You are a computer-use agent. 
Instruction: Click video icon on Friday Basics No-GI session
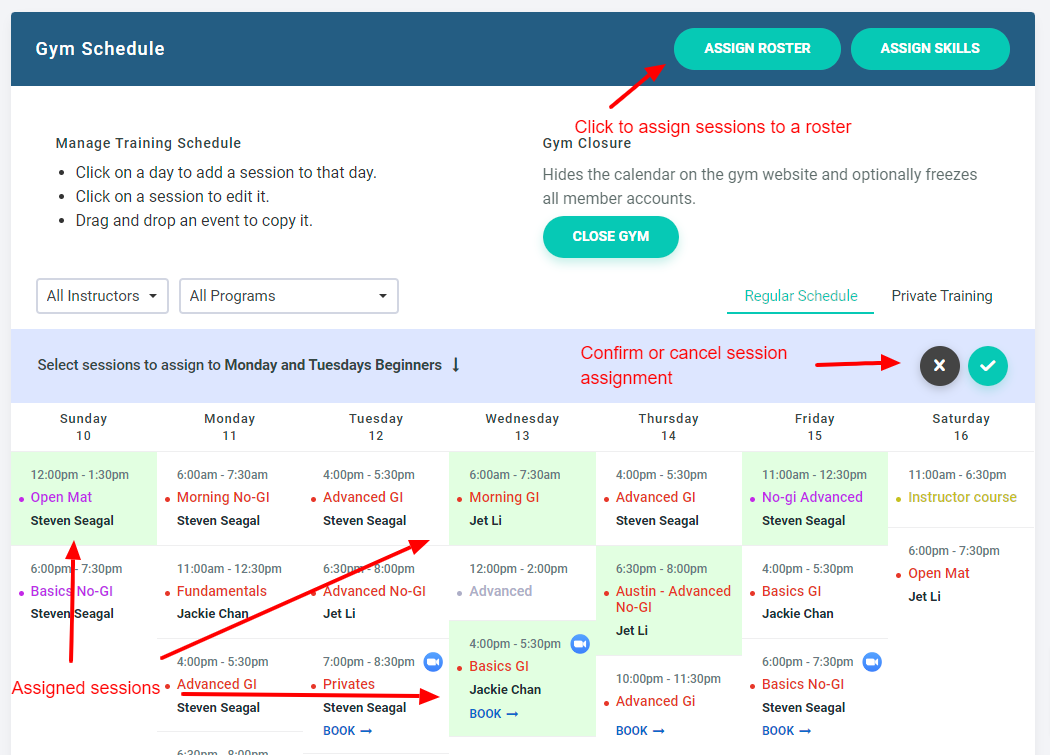click(872, 662)
